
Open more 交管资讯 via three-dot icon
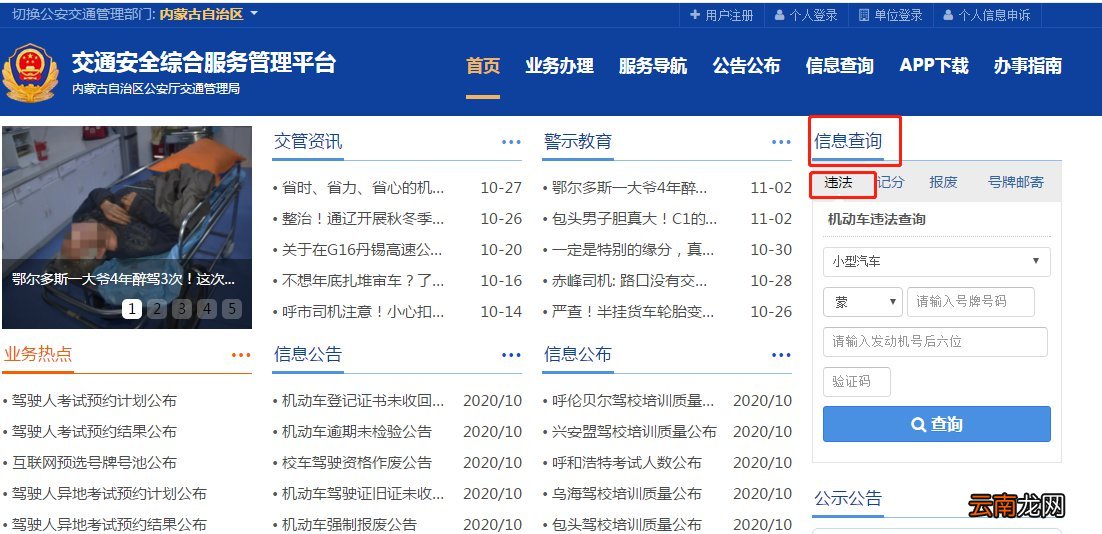(512, 142)
